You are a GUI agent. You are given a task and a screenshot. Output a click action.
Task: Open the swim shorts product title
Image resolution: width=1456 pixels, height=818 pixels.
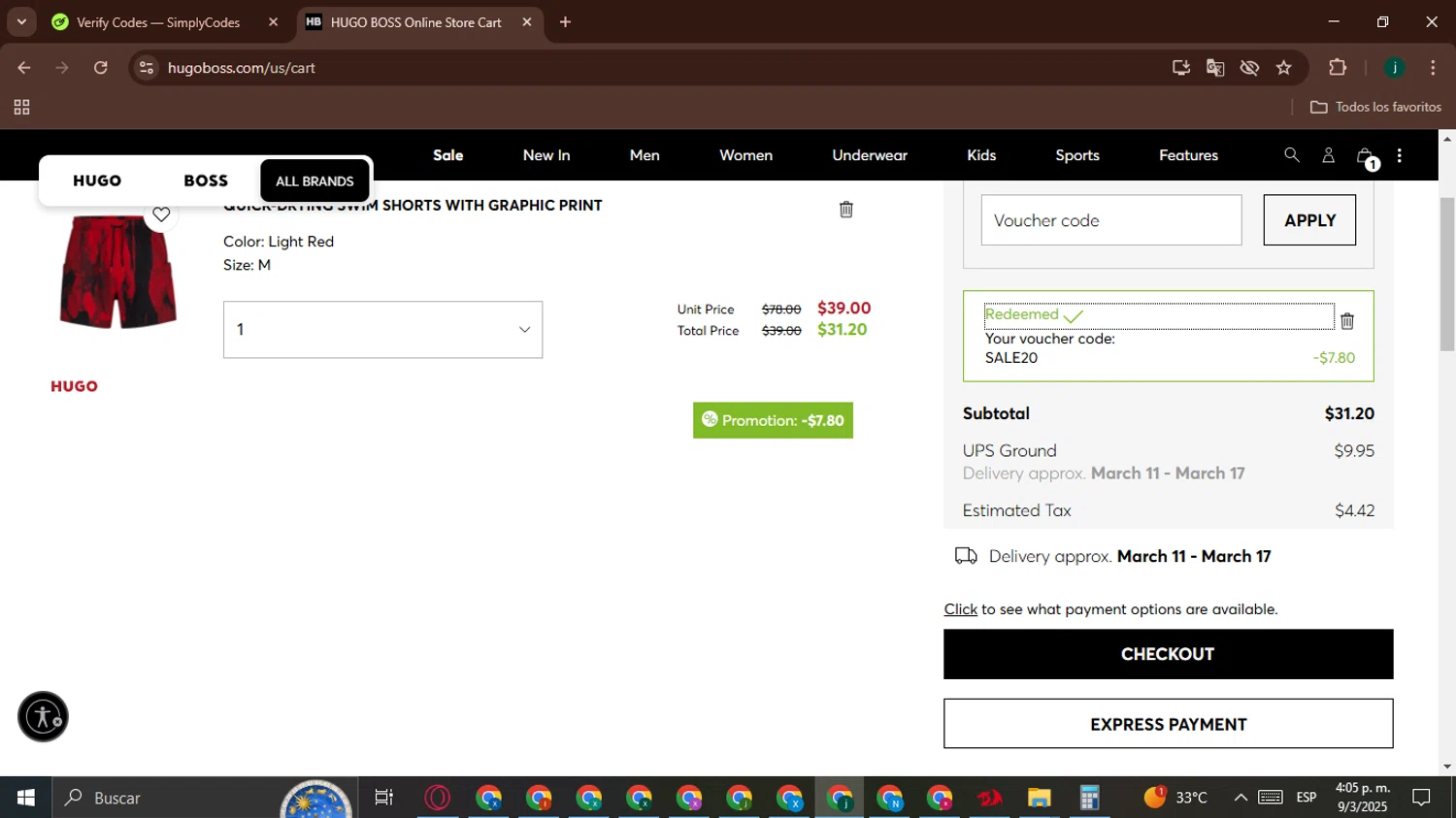(413, 206)
